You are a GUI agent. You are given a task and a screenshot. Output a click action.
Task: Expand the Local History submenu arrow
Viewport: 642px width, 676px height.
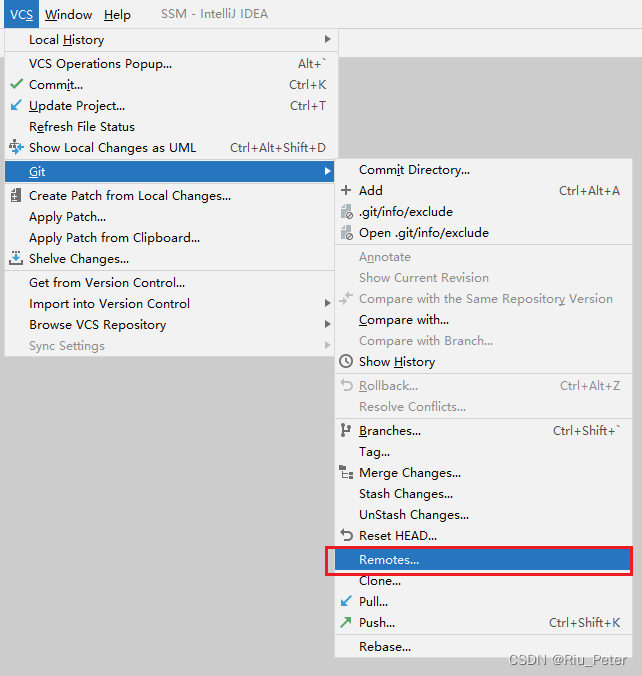point(328,39)
